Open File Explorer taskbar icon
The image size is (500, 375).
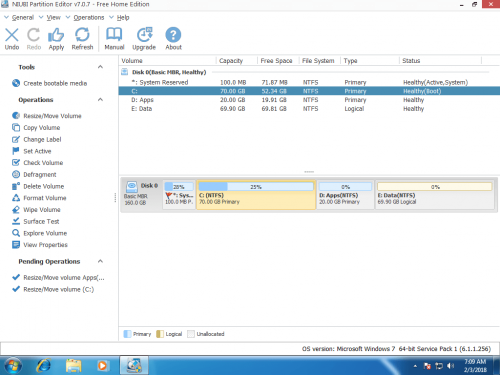[x=74, y=366]
